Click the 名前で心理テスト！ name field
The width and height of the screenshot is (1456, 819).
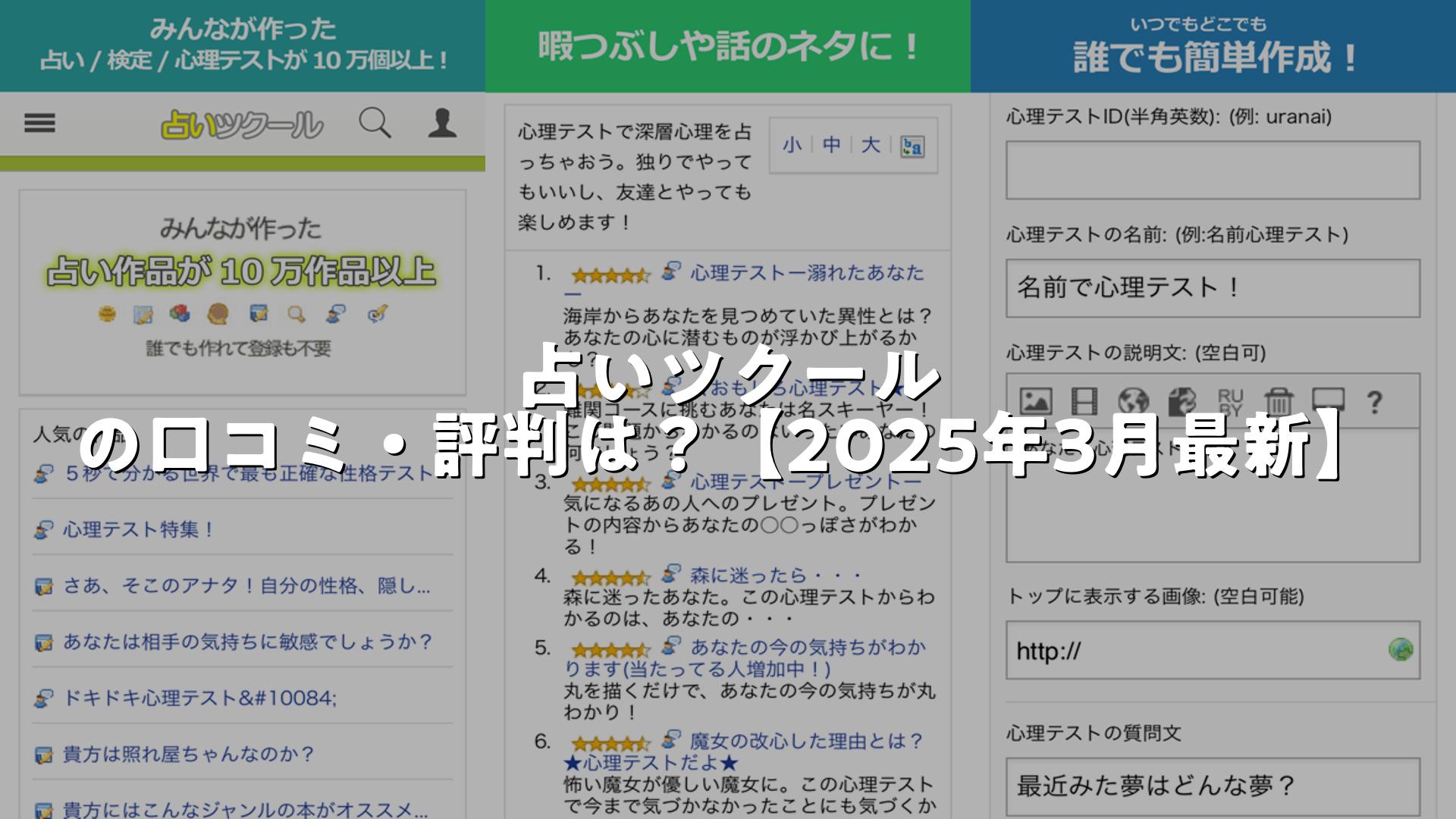coord(1213,288)
